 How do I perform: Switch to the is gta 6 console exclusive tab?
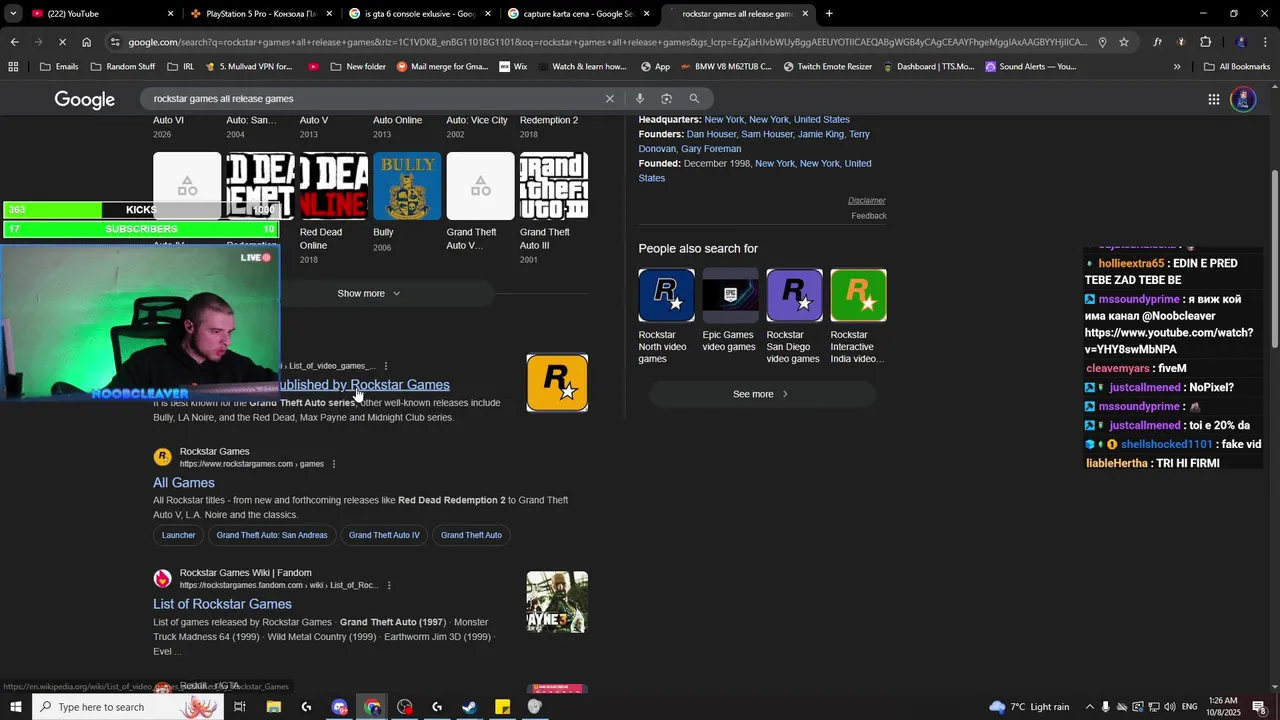click(420, 14)
